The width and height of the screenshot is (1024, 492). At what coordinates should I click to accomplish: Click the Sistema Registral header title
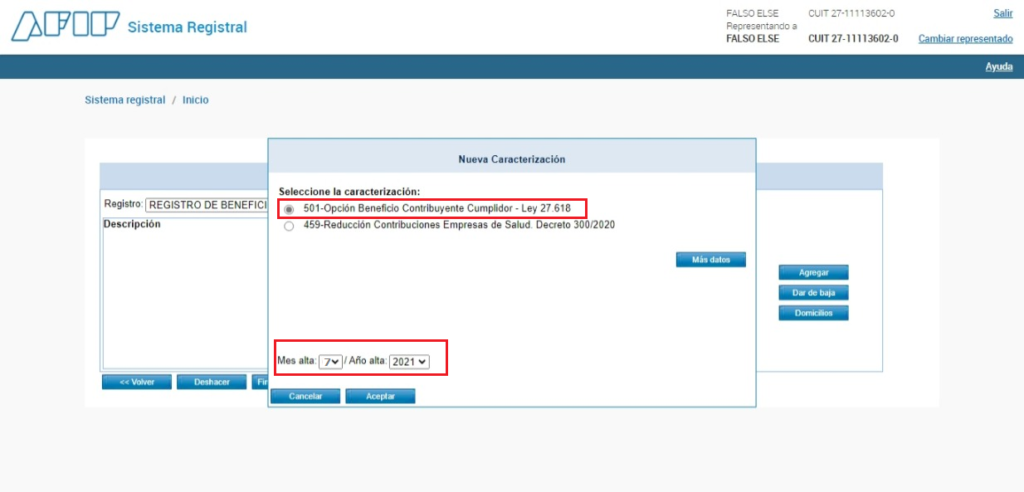point(187,27)
